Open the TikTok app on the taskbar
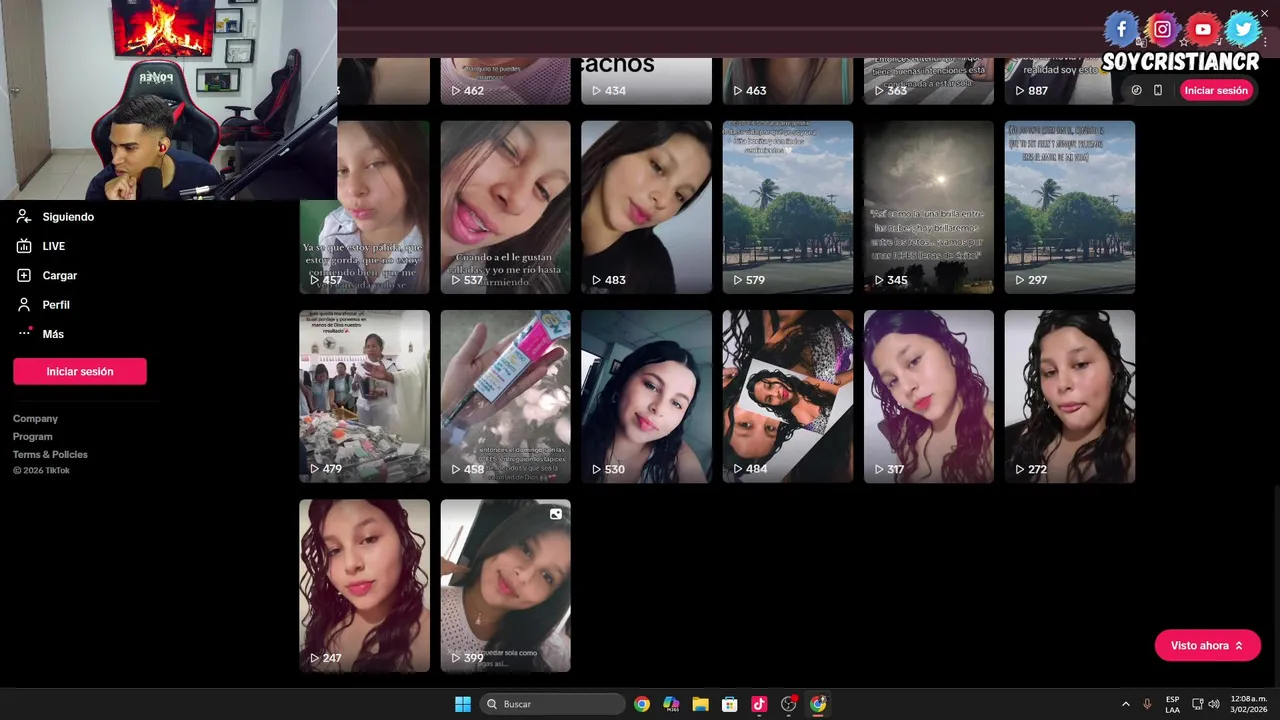This screenshot has height=720, width=1280. 759,704
